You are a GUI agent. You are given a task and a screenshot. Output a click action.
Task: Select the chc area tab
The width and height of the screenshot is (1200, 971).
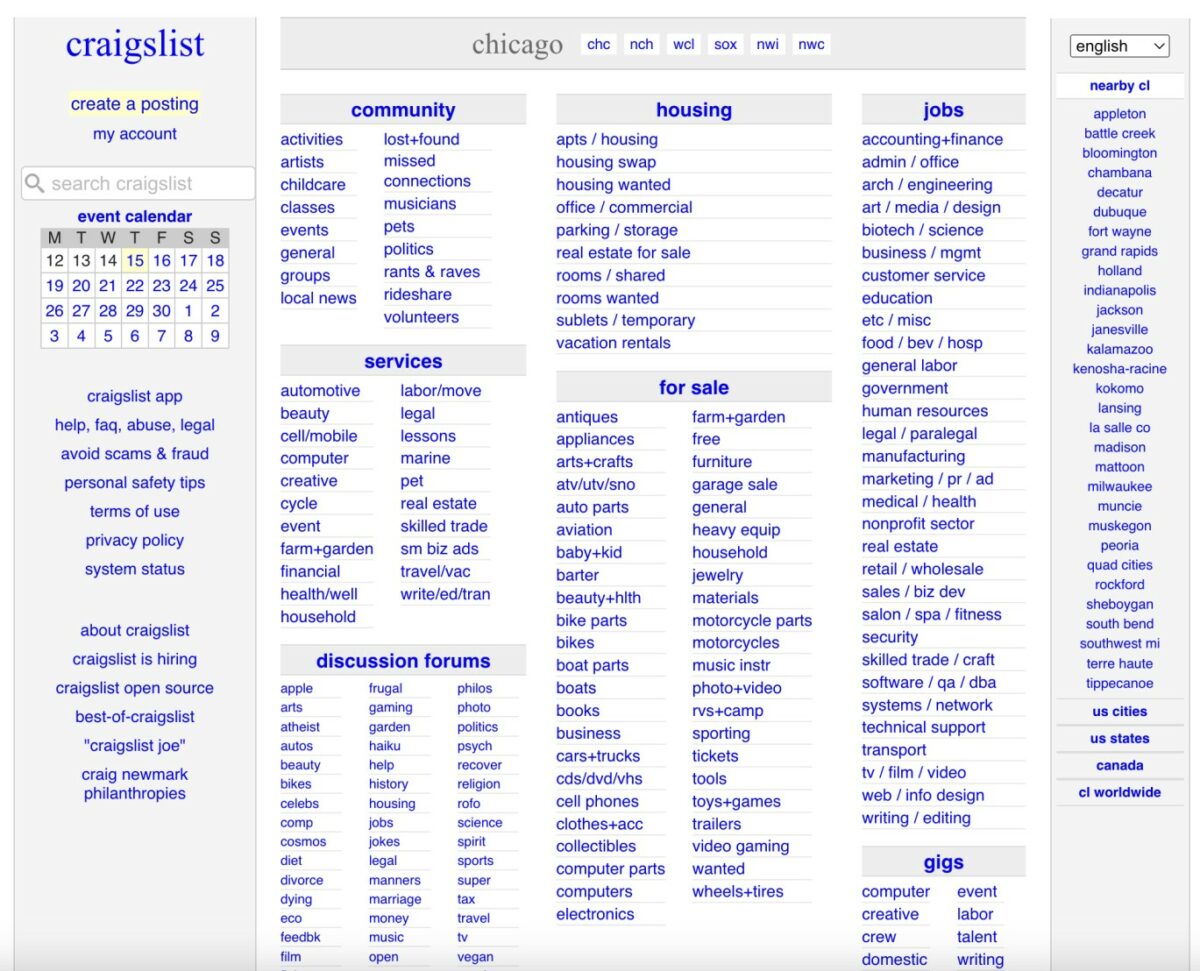[599, 45]
